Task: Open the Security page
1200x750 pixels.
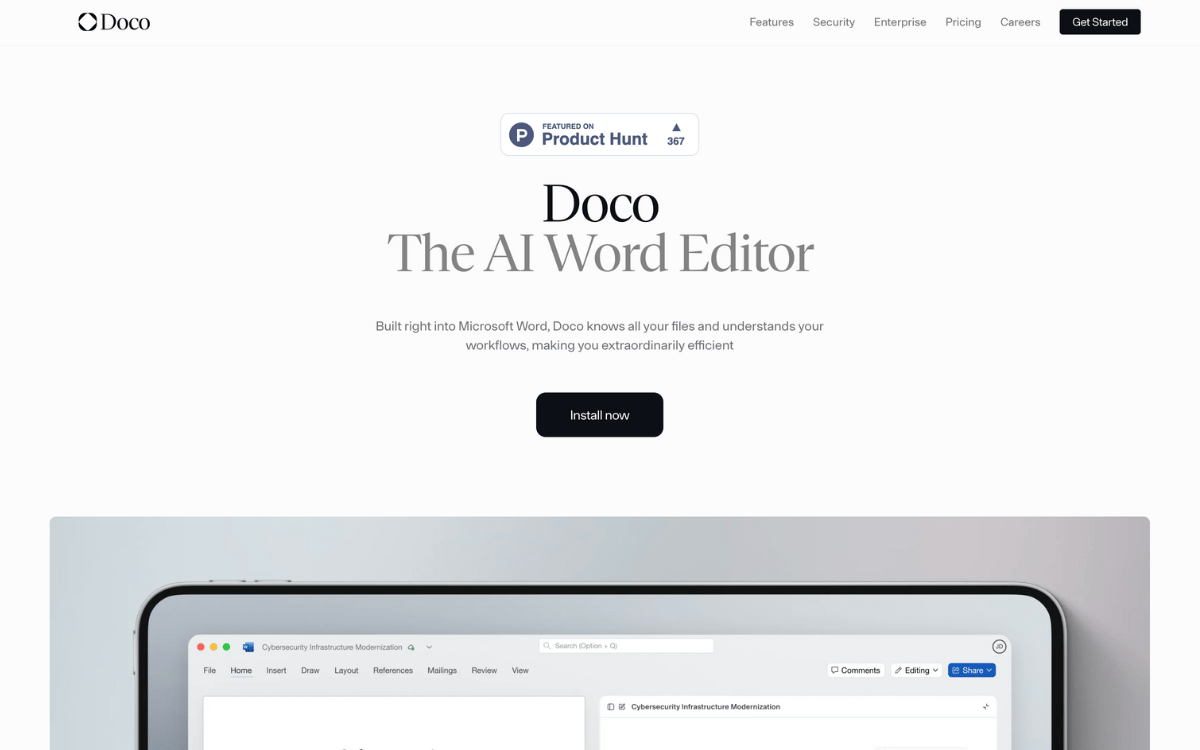Action: coord(834,22)
